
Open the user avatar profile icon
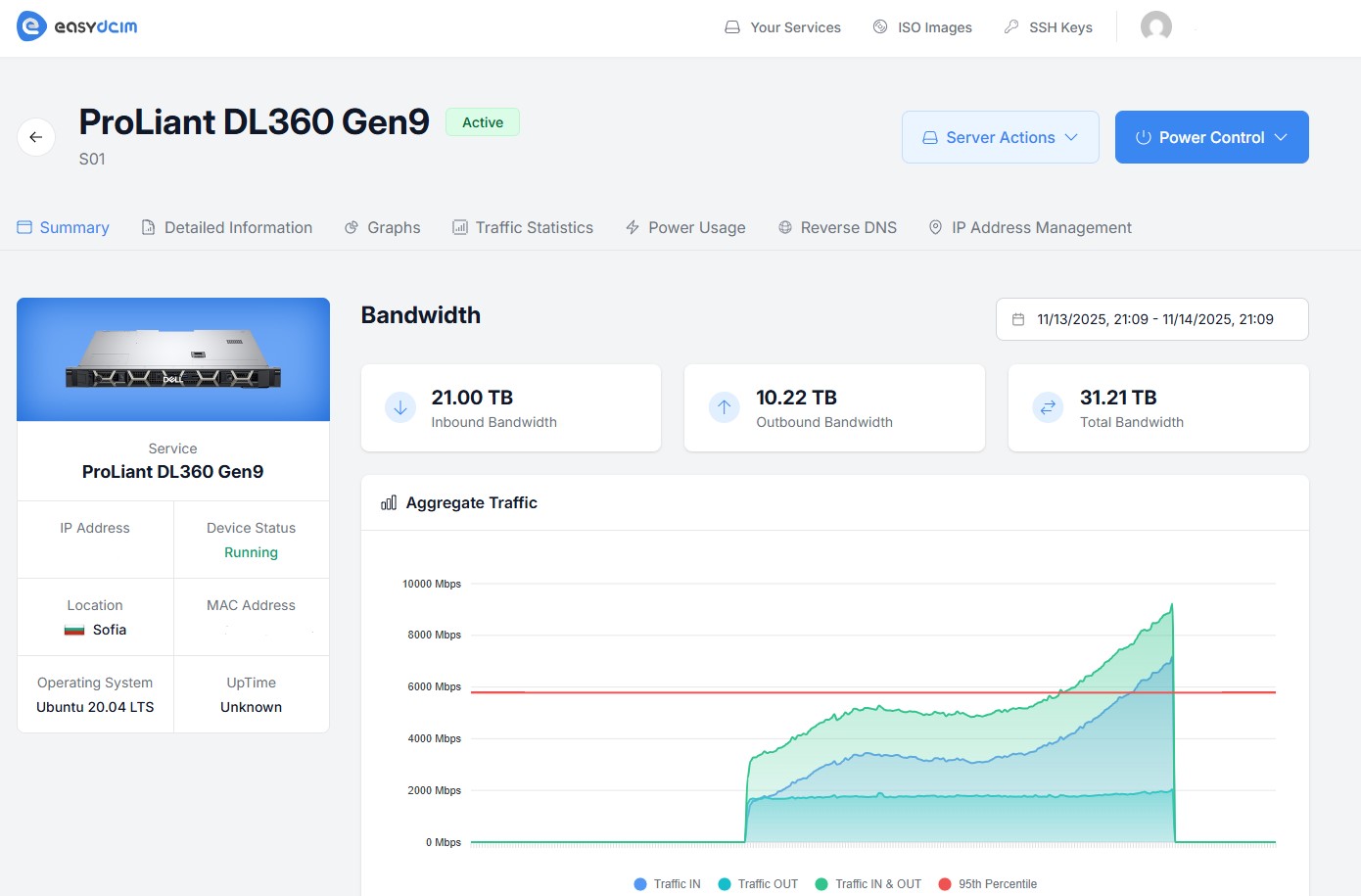click(1155, 26)
